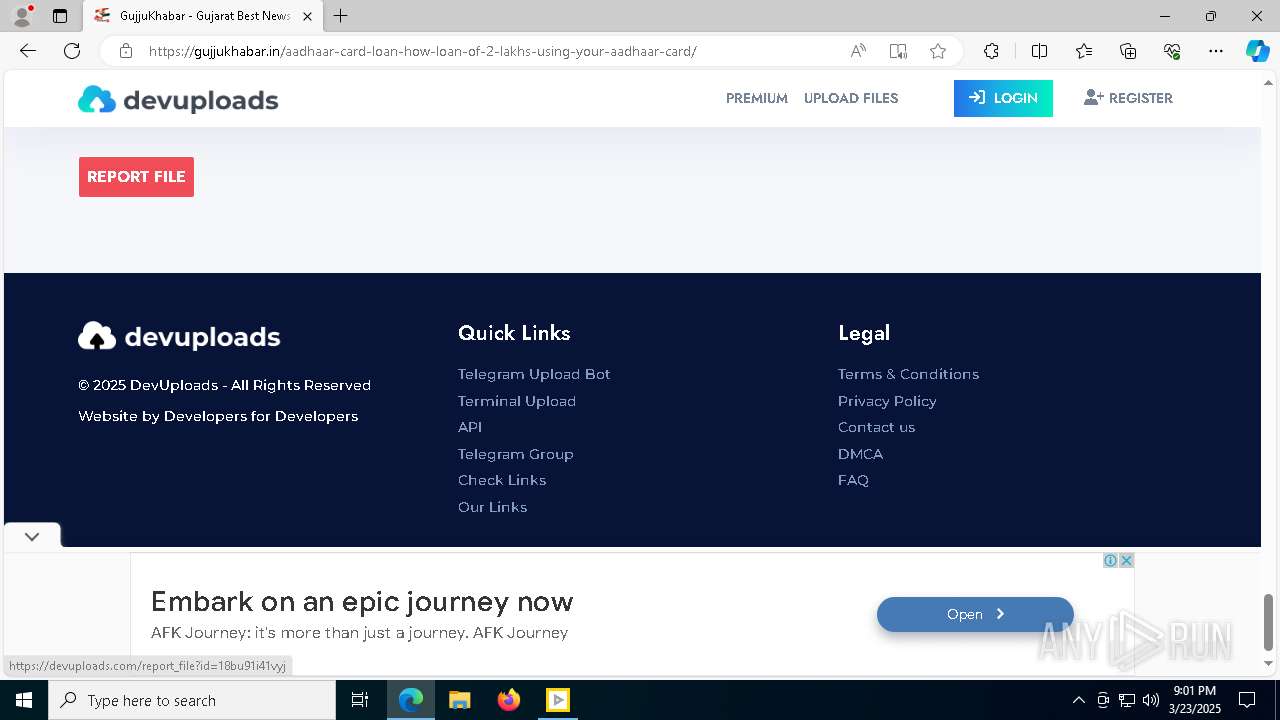This screenshot has height=720, width=1280.
Task: Close the GujjuKhabar browser tab
Action: [x=308, y=16]
